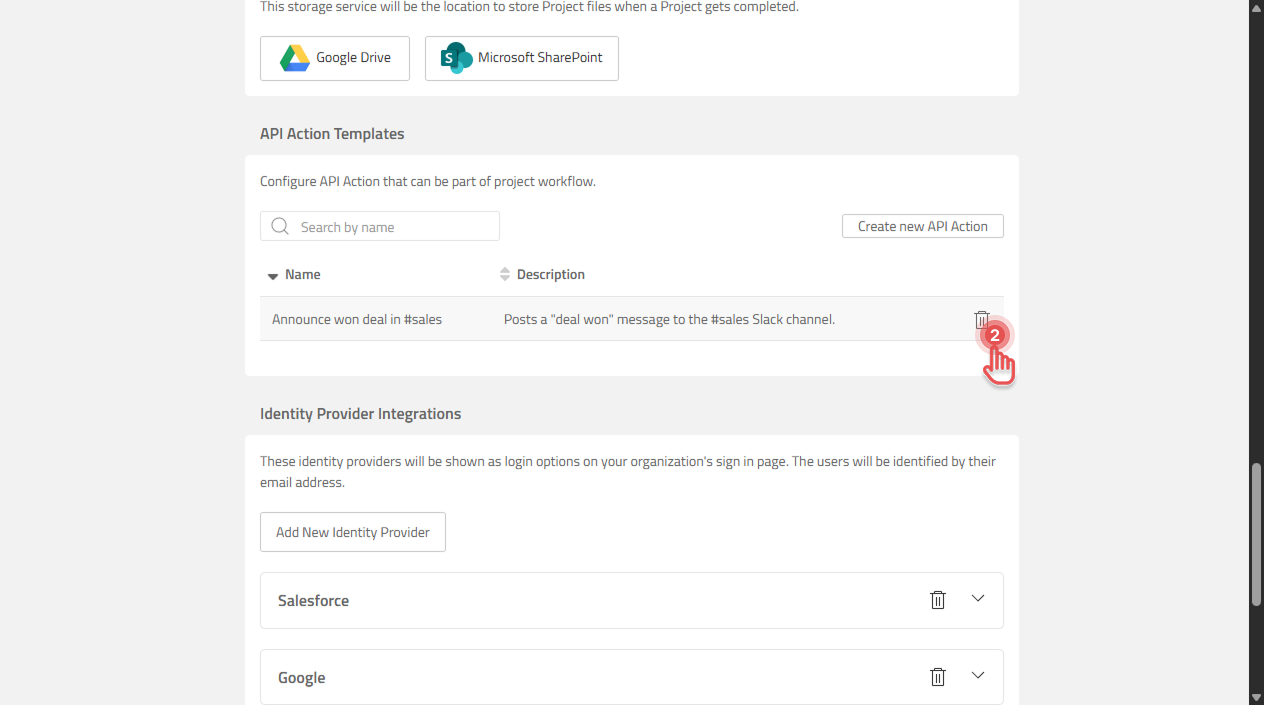This screenshot has height=705, width=1264.
Task: Open Announce won deal in #sales row
Action: click(x=632, y=319)
